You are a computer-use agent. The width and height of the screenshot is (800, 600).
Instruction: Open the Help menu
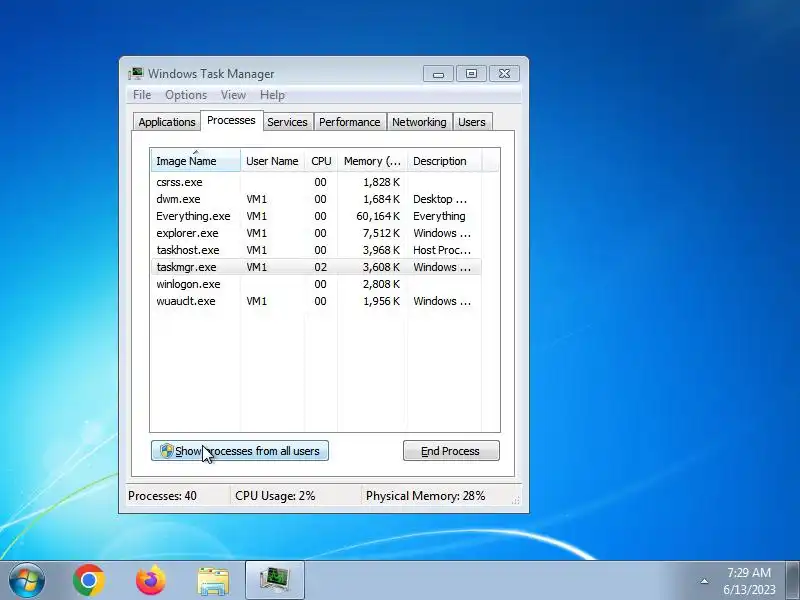[272, 95]
